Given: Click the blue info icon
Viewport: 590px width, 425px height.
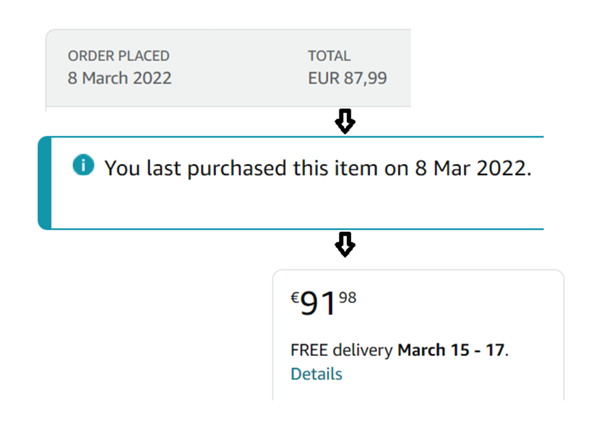Looking at the screenshot, I should tap(83, 165).
